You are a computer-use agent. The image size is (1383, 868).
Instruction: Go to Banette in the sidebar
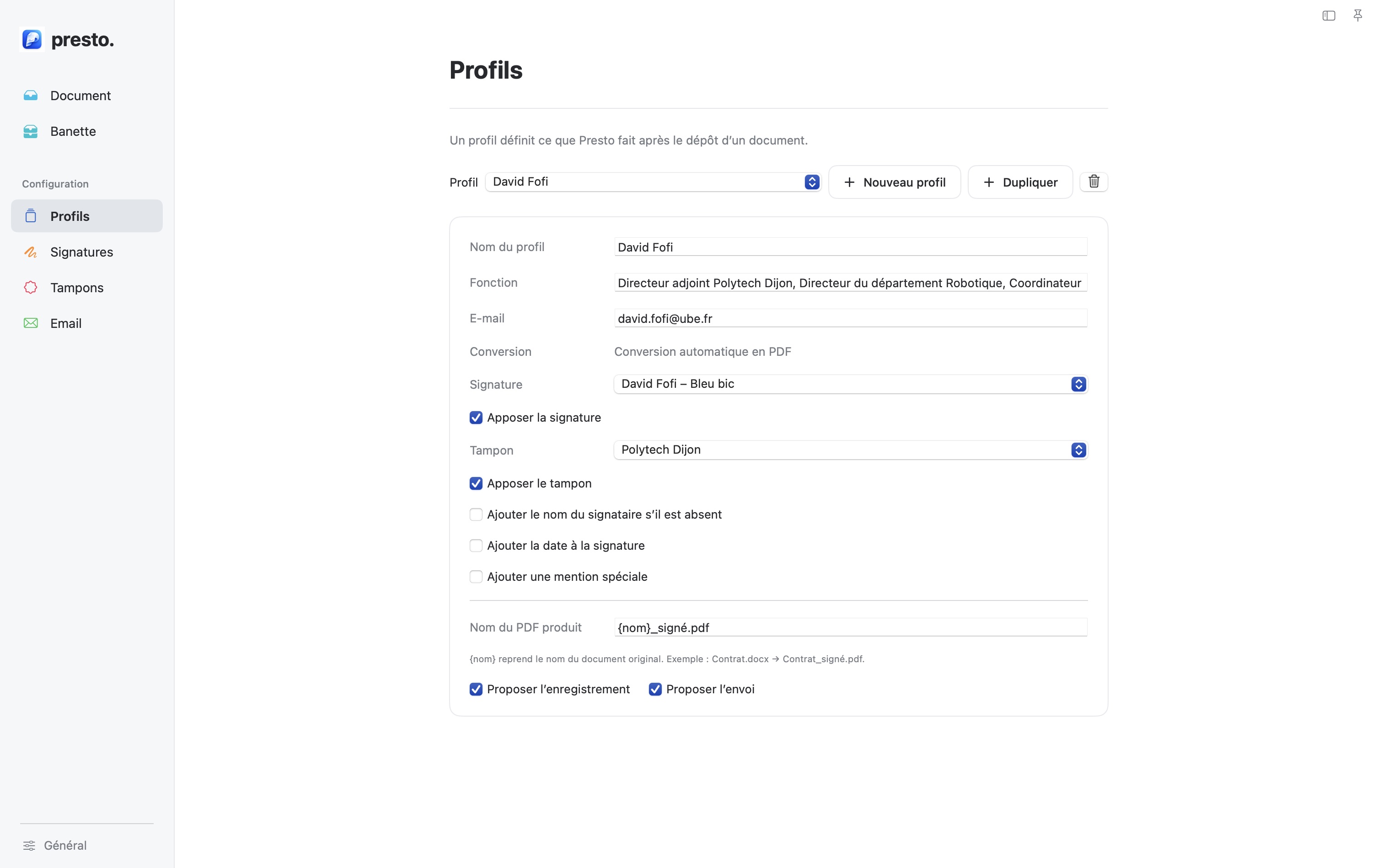87,131
